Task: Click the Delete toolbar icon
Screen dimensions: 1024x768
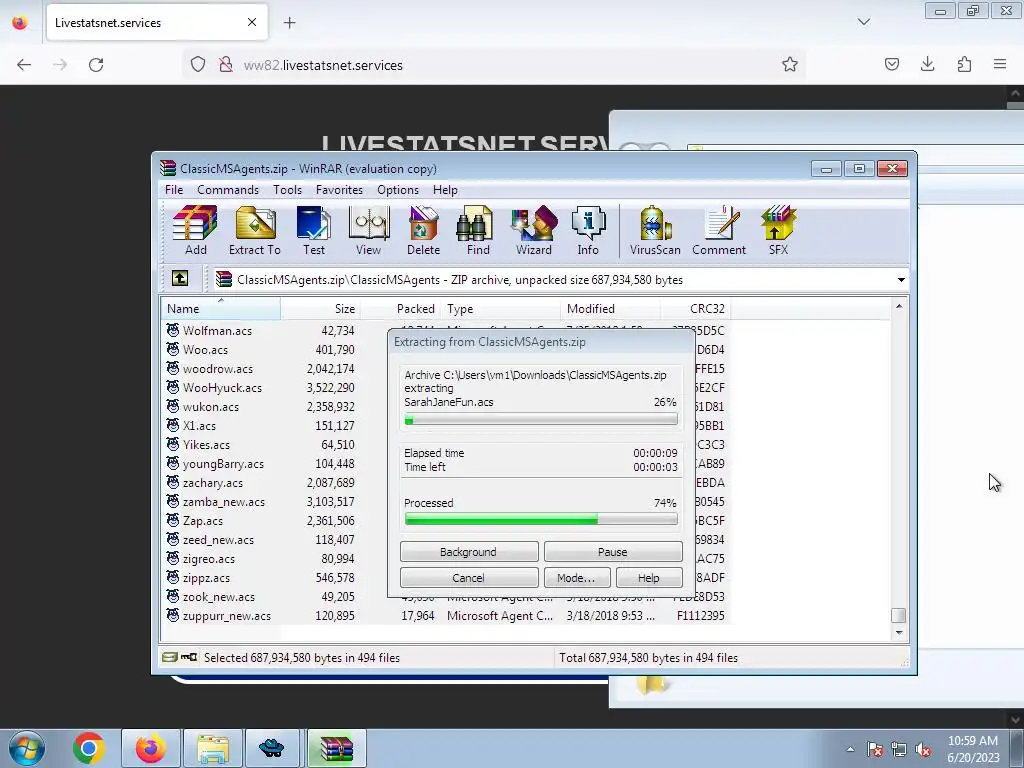Action: [423, 231]
